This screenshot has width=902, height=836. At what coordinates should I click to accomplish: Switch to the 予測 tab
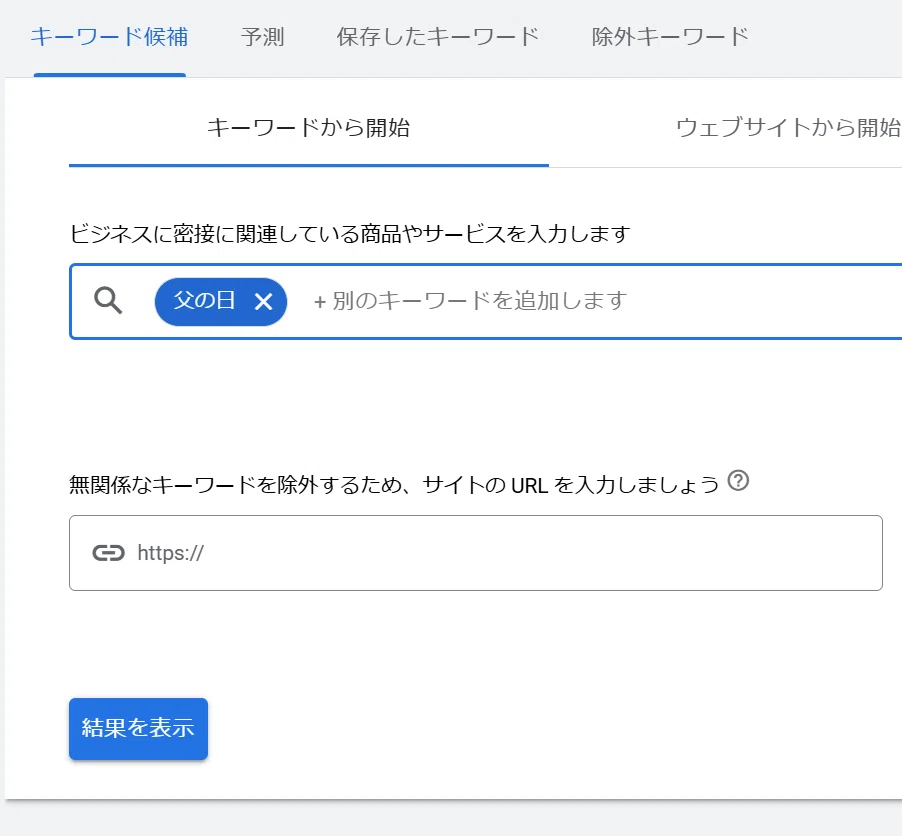tap(262, 37)
